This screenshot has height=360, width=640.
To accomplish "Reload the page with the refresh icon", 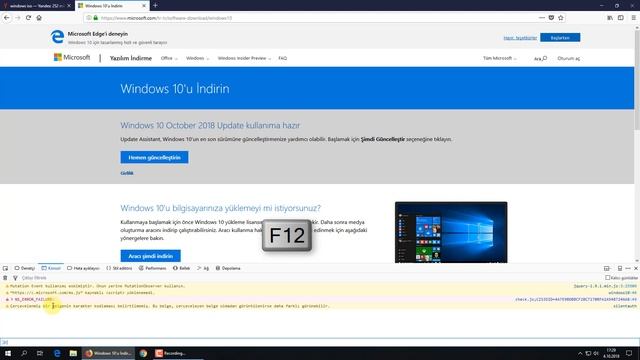I will 28,18.
